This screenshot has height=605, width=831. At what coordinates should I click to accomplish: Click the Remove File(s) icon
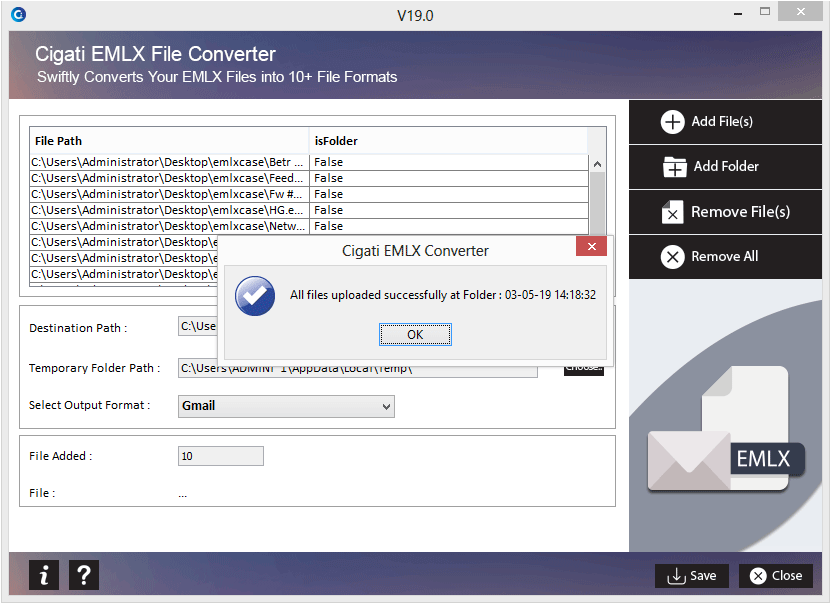pos(672,212)
